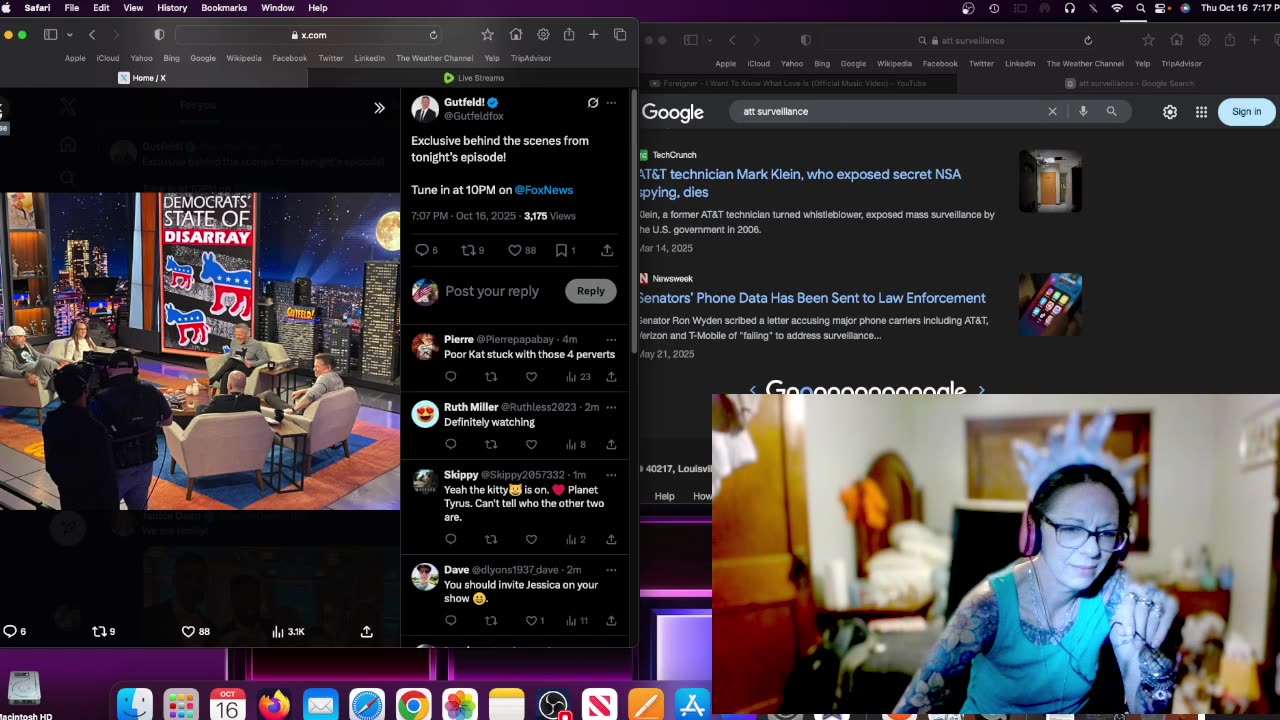This screenshot has height=720, width=1280.
Task: Open Calendar app in the Dock
Action: click(228, 705)
